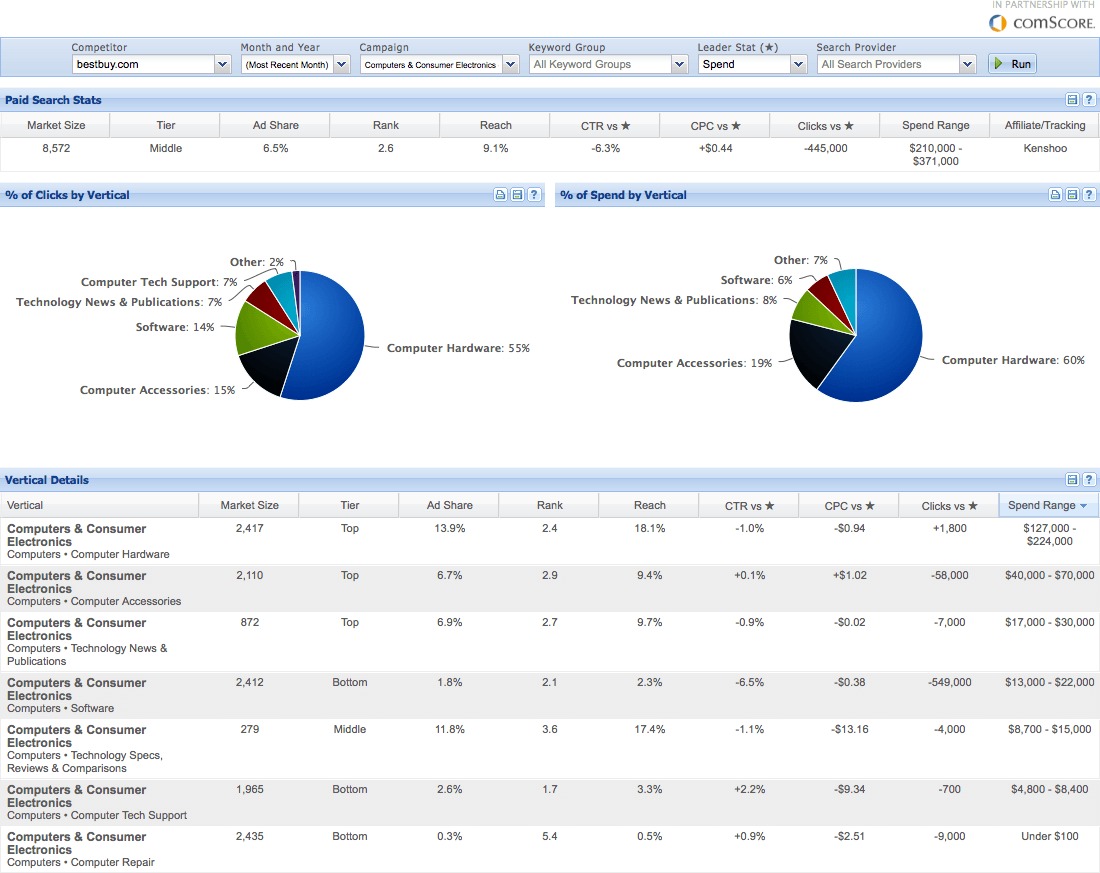Image resolution: width=1100 pixels, height=873 pixels.
Task: Save the % of Spend by Vertical chart
Action: (x=1072, y=195)
